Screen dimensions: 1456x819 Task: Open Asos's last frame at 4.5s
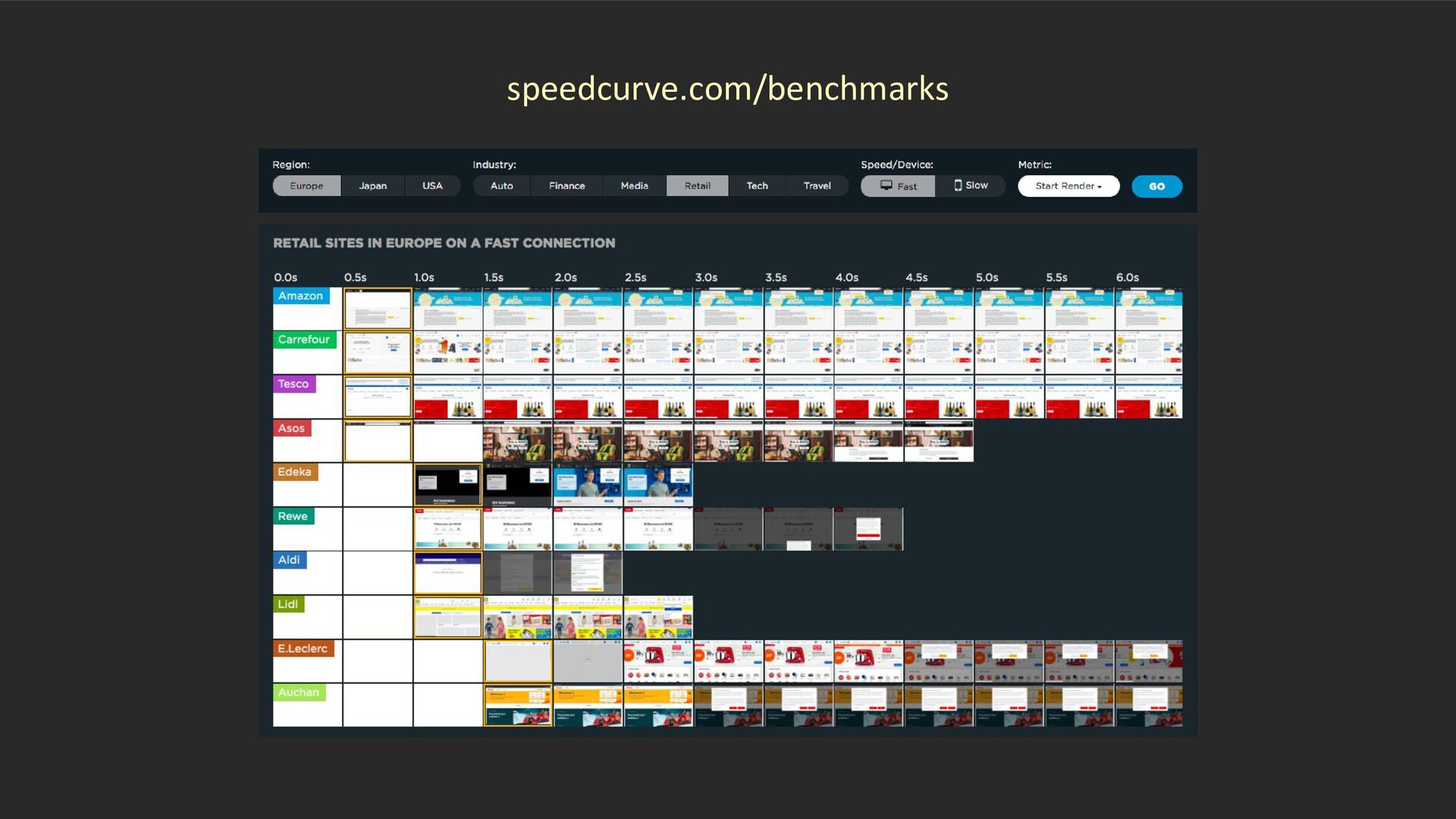[939, 441]
